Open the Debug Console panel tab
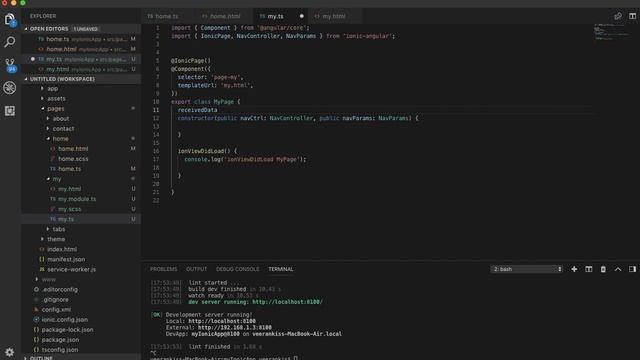 (237, 269)
